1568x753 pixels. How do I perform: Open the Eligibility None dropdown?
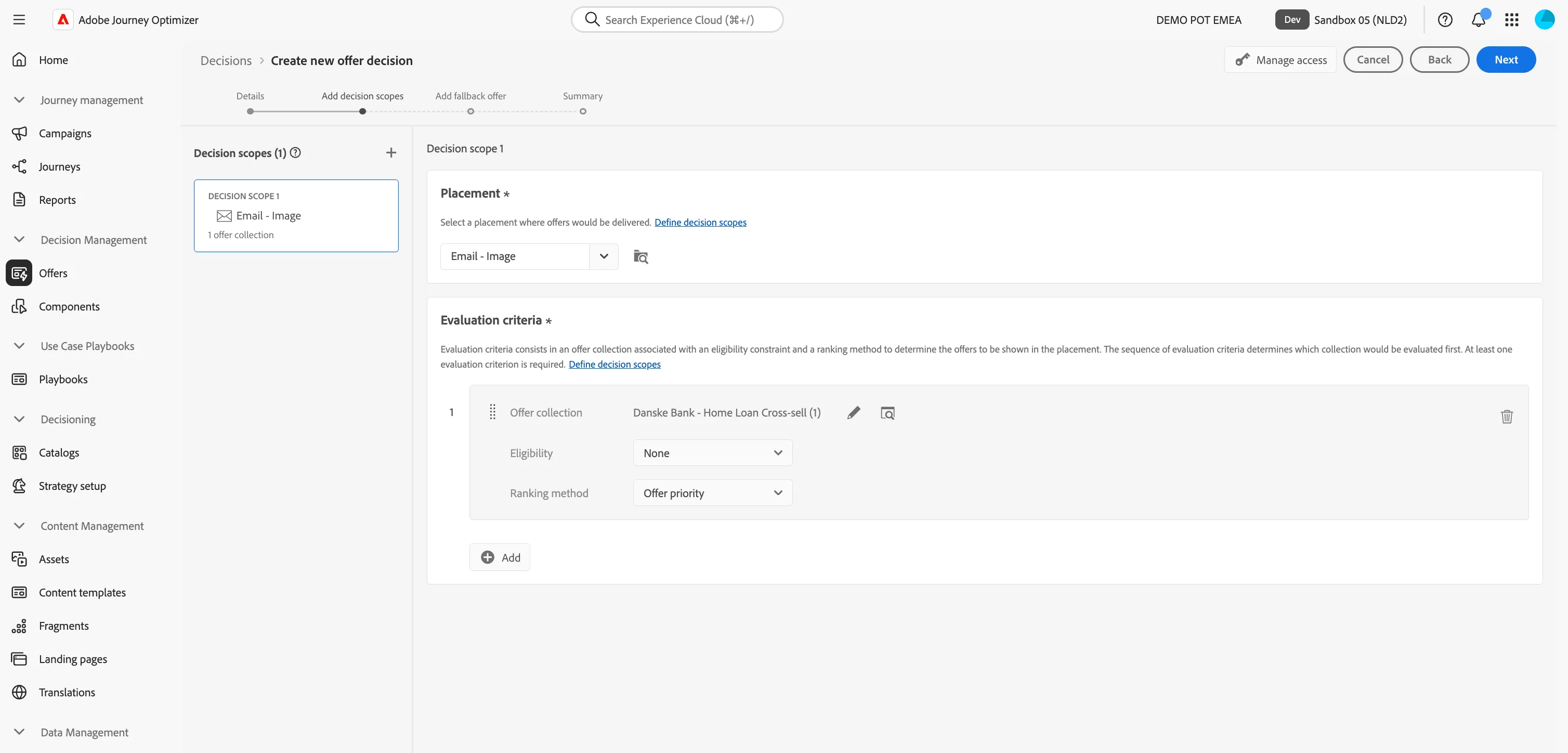712,453
